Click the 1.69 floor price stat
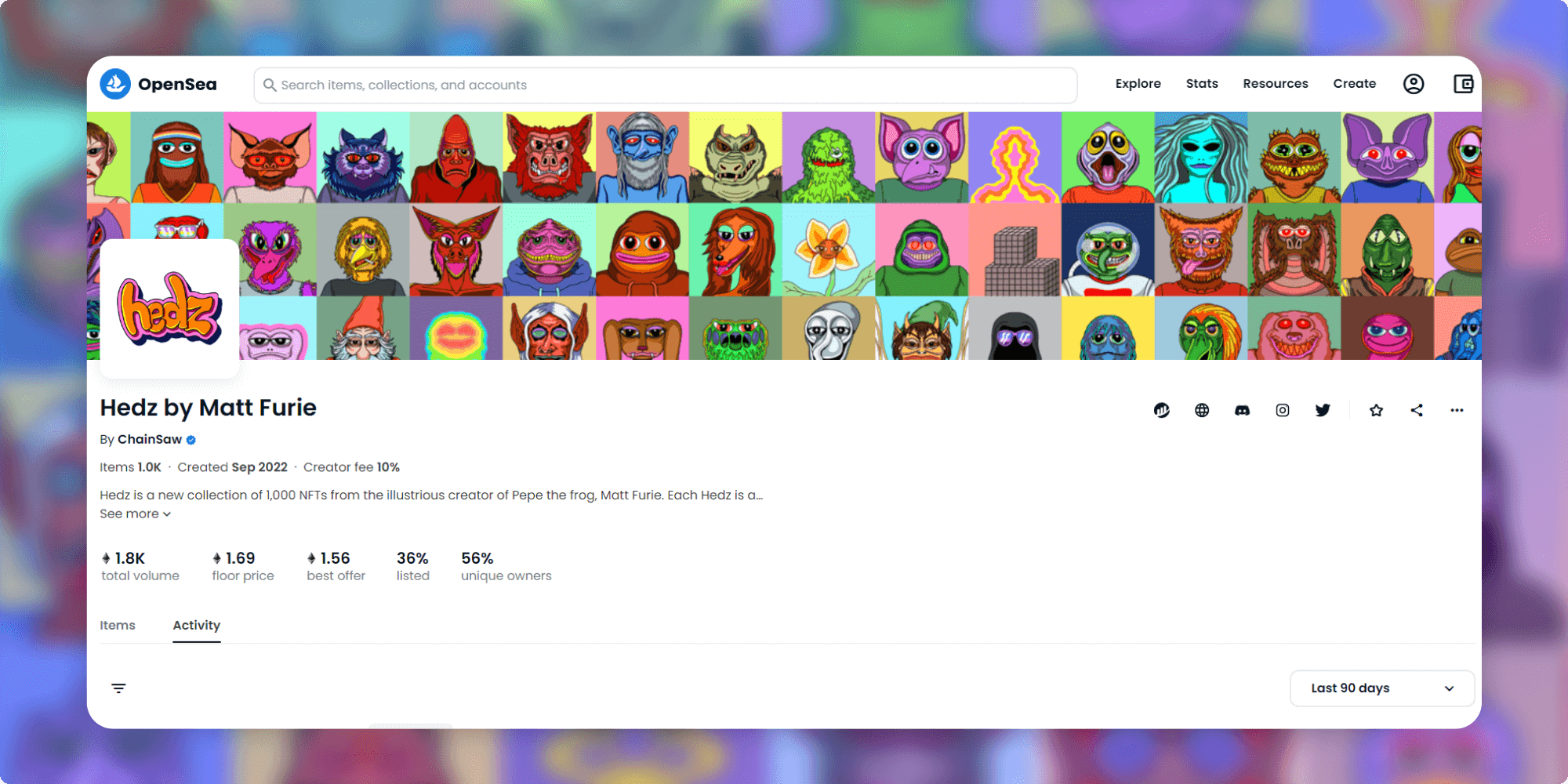The height and width of the screenshot is (784, 1568). click(243, 566)
